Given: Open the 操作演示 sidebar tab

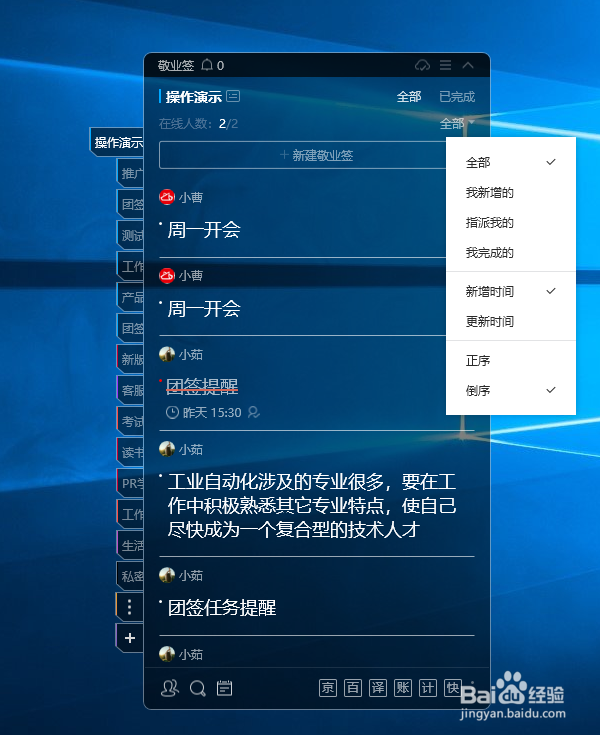Looking at the screenshot, I should [117, 142].
